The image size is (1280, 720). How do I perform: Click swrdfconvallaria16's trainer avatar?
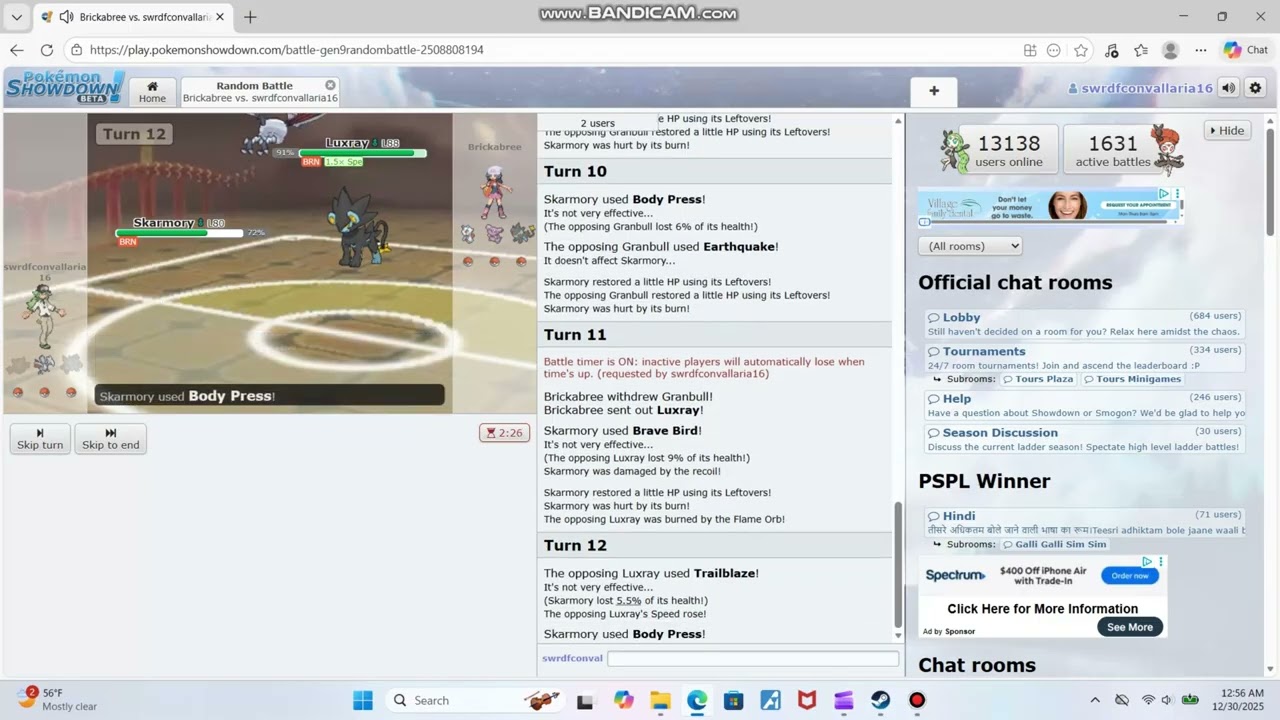coord(43,316)
